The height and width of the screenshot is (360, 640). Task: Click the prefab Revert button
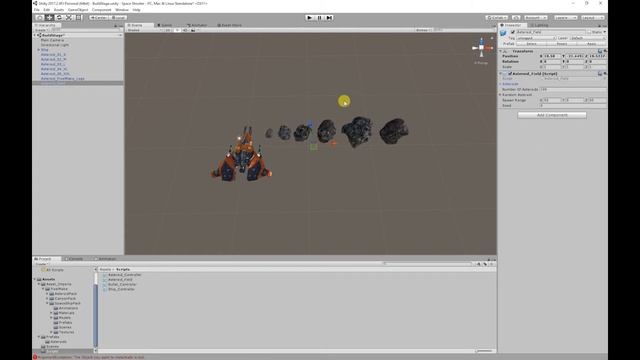click(562, 44)
